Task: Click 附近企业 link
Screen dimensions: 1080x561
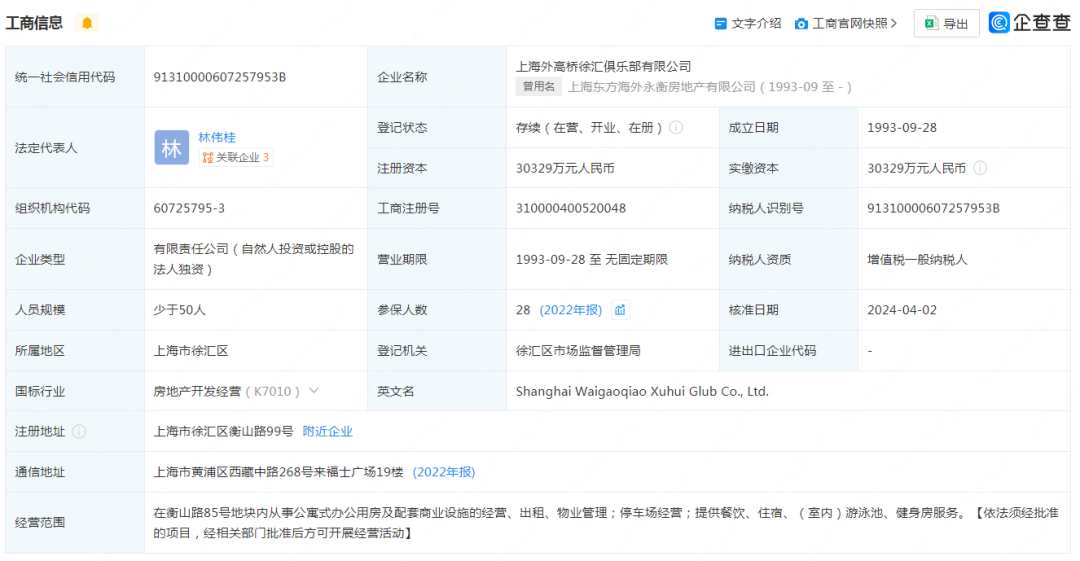Action: pos(327,431)
